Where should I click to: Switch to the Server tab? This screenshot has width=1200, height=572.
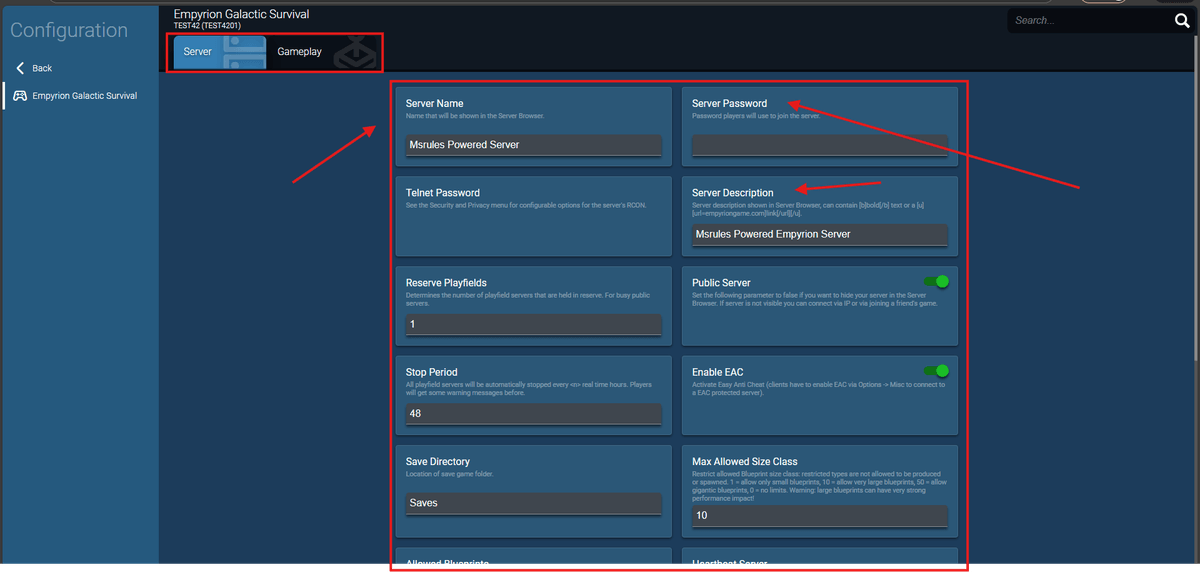click(x=220, y=52)
